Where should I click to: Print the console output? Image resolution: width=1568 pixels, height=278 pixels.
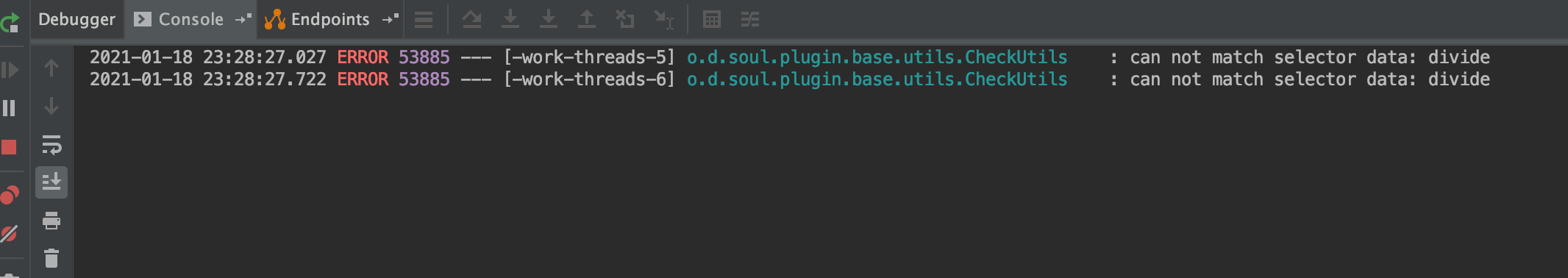point(51,221)
